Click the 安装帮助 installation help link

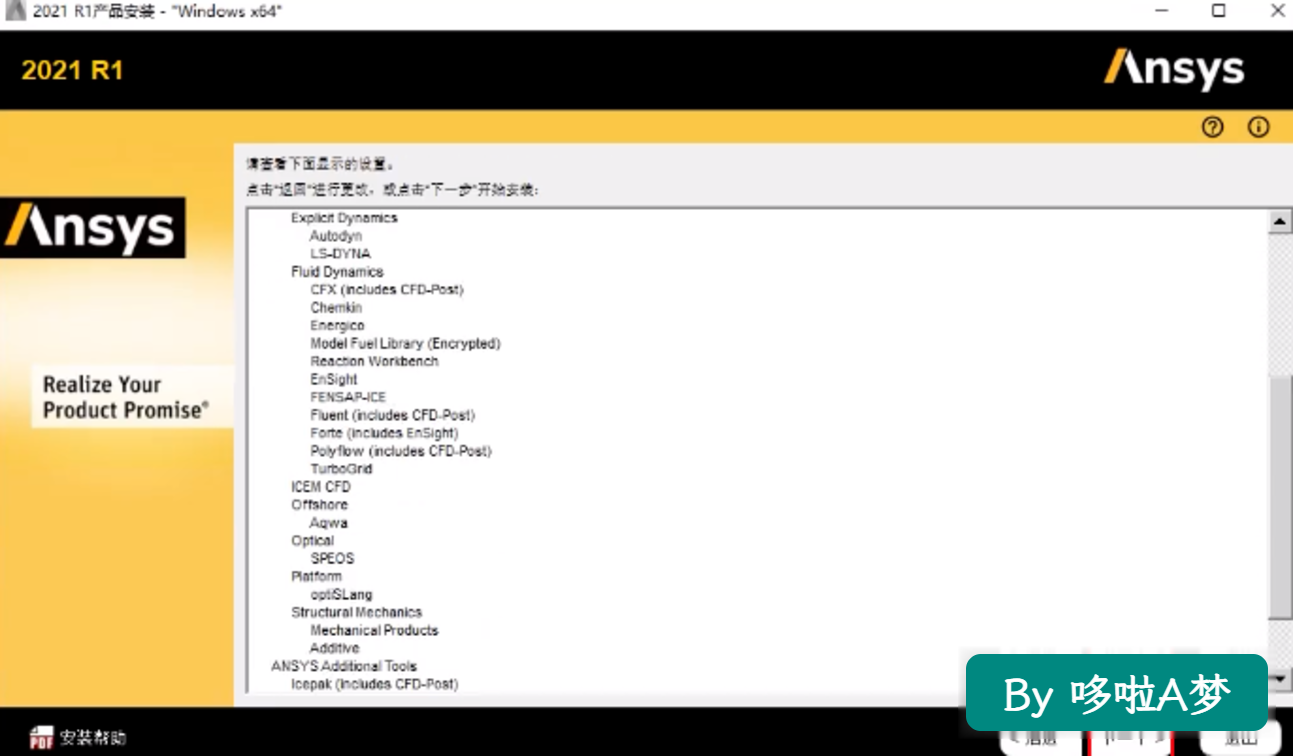(93, 739)
